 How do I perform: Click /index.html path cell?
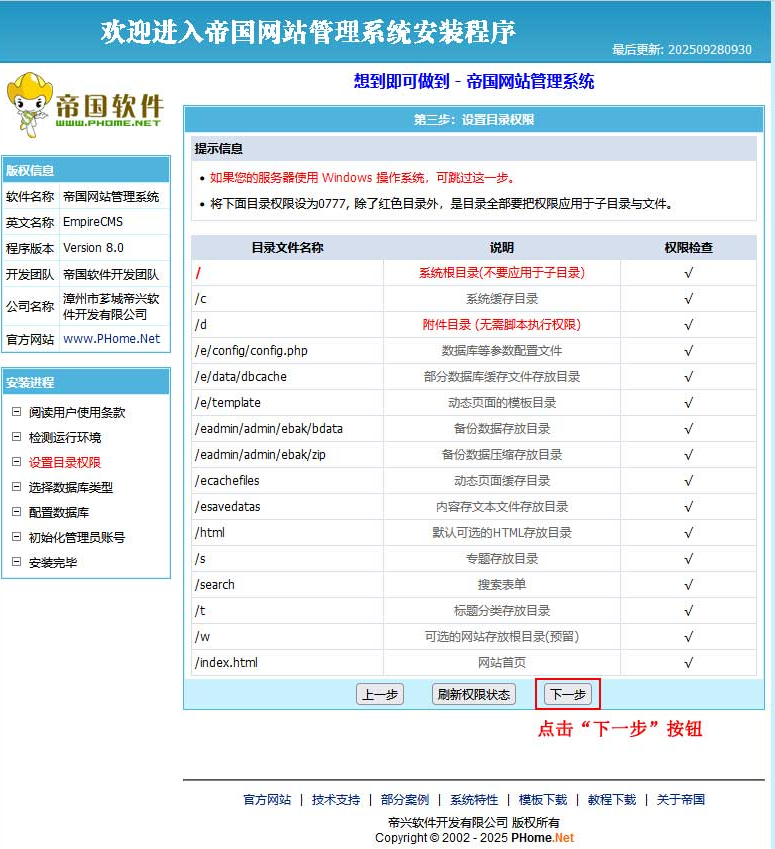[288, 663]
